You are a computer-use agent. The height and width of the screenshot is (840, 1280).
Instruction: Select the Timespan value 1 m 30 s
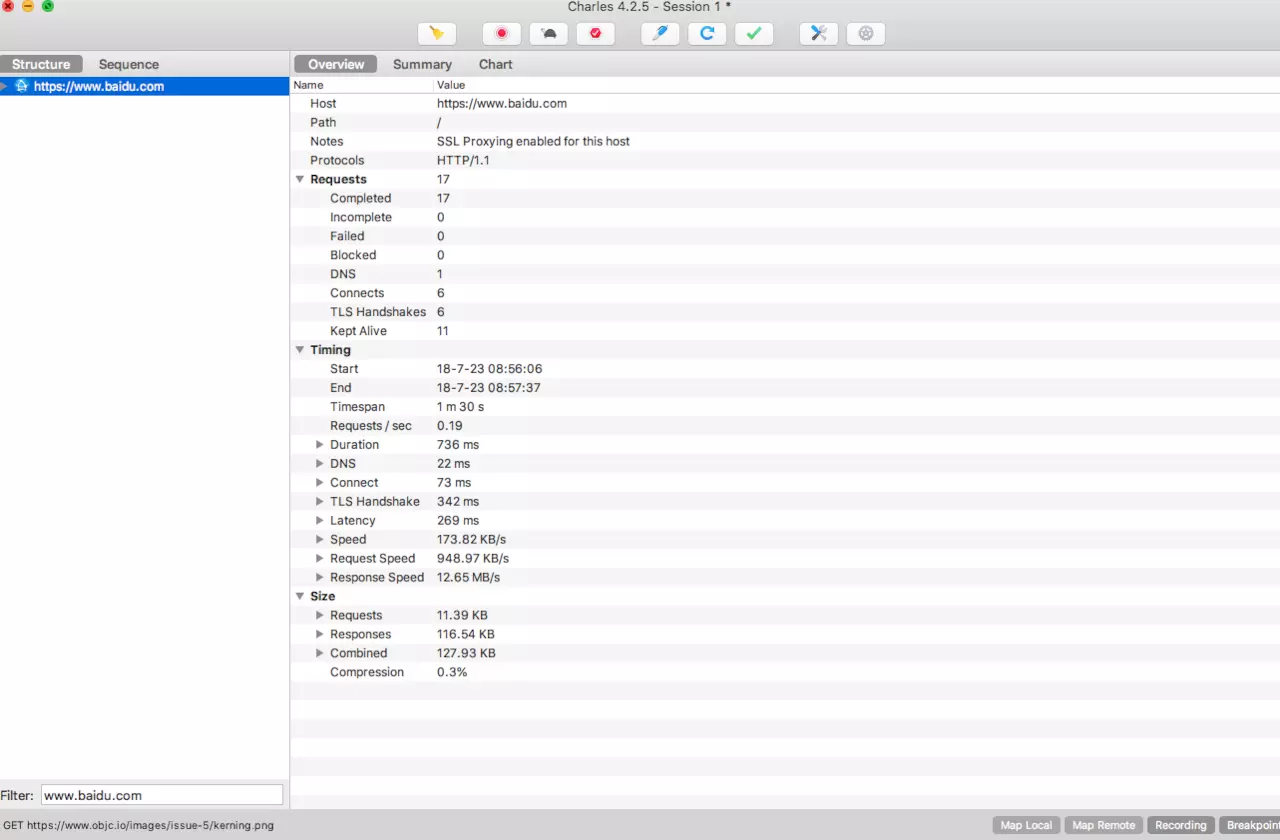coord(460,407)
